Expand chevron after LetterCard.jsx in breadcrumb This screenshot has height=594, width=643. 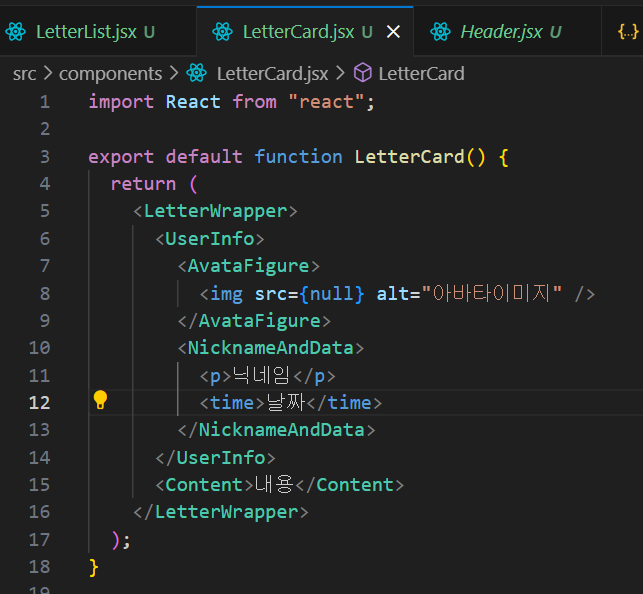(340, 74)
